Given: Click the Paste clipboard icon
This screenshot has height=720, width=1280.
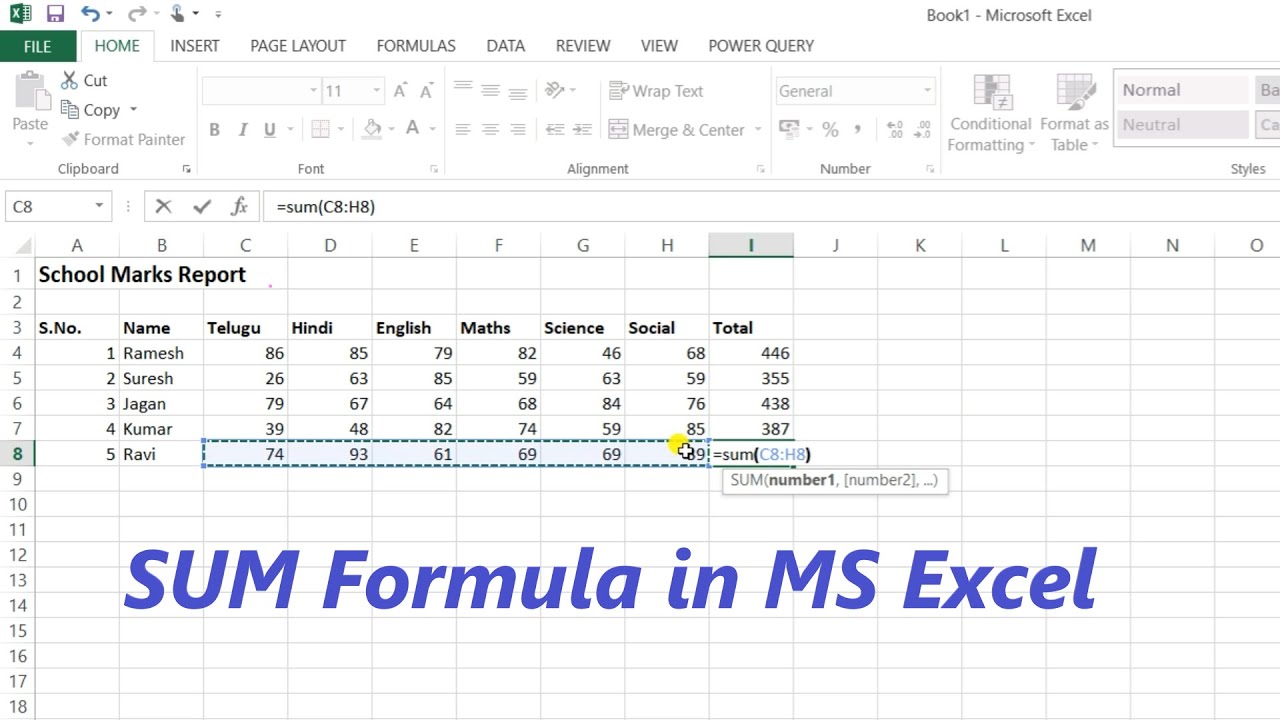Looking at the screenshot, I should click(30, 92).
